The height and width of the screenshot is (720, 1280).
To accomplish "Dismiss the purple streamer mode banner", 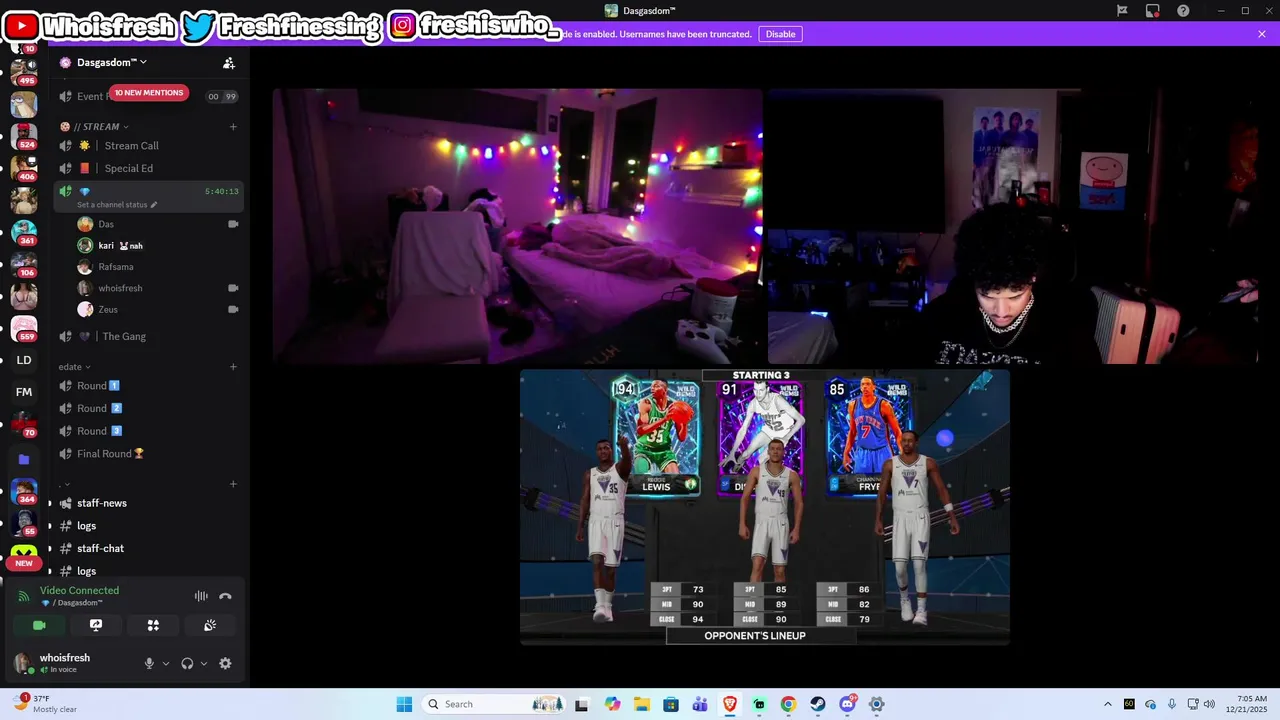I will (x=1262, y=34).
